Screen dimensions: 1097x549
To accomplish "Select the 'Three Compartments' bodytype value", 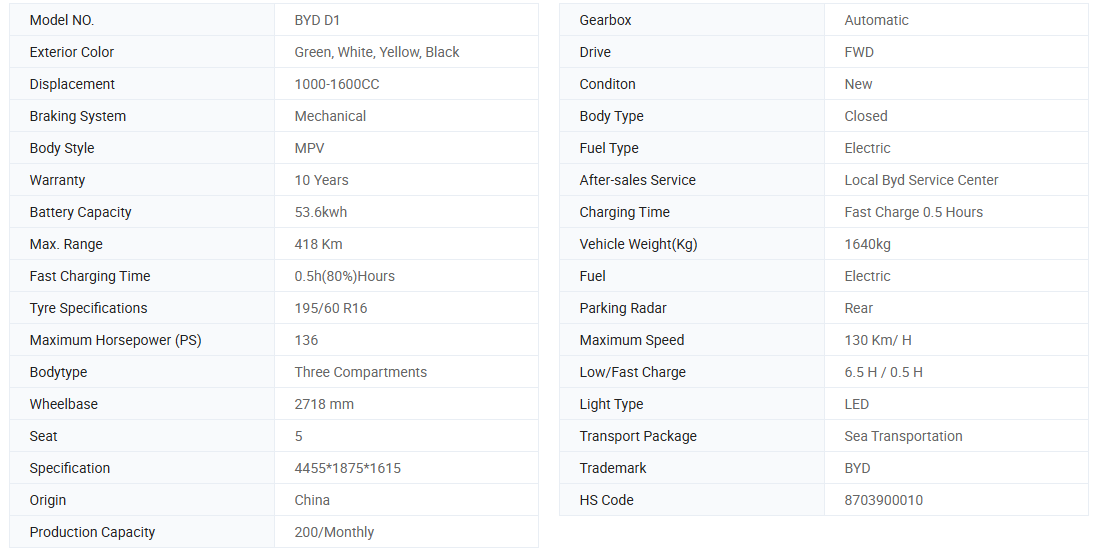I will (361, 372).
